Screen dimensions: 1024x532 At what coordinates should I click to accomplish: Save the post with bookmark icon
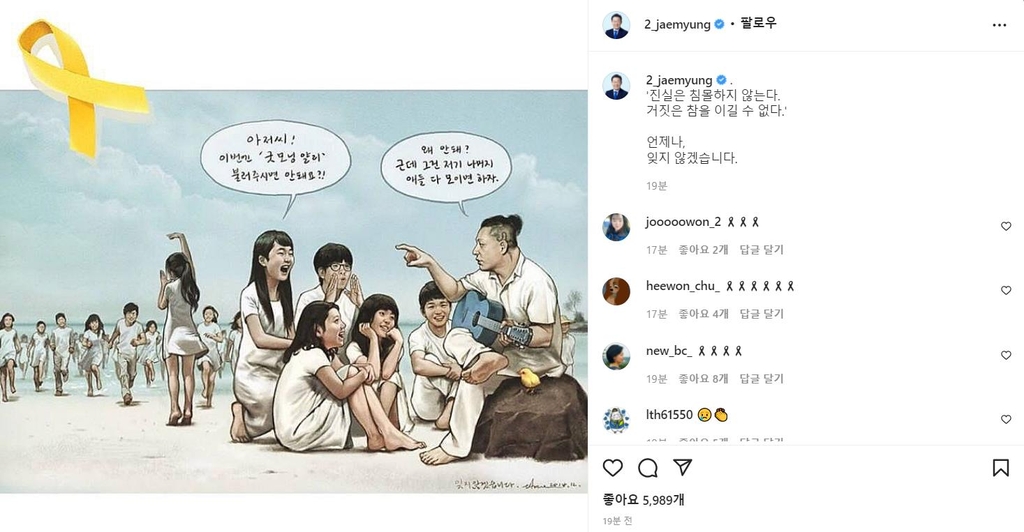[x=1000, y=467]
